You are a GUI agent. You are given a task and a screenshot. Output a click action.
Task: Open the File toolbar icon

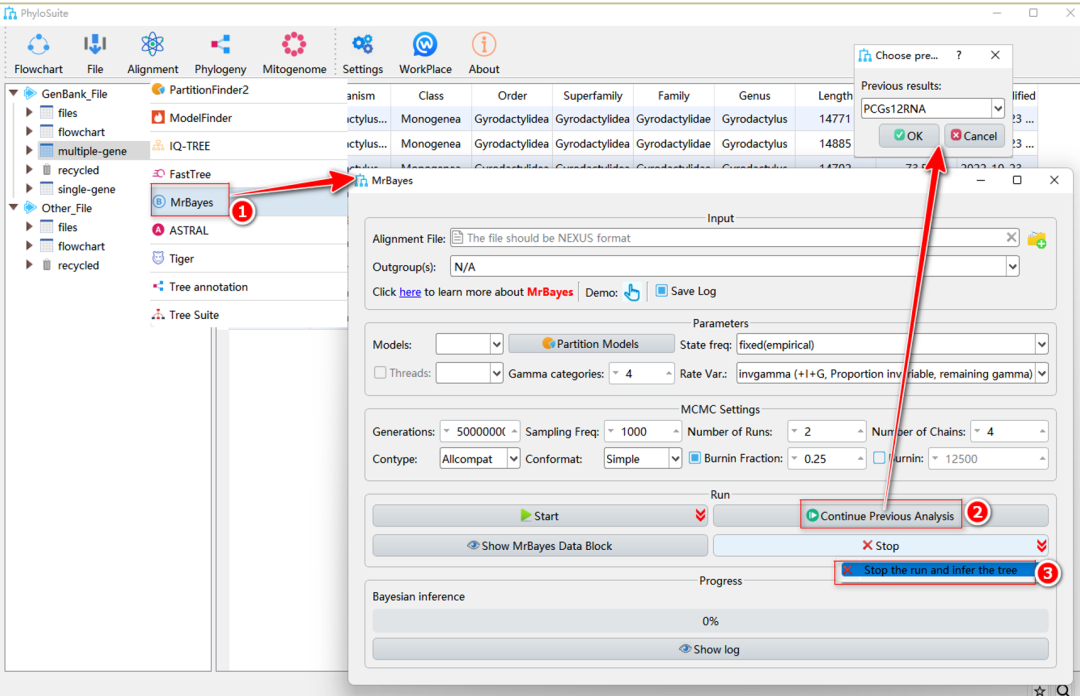point(95,54)
